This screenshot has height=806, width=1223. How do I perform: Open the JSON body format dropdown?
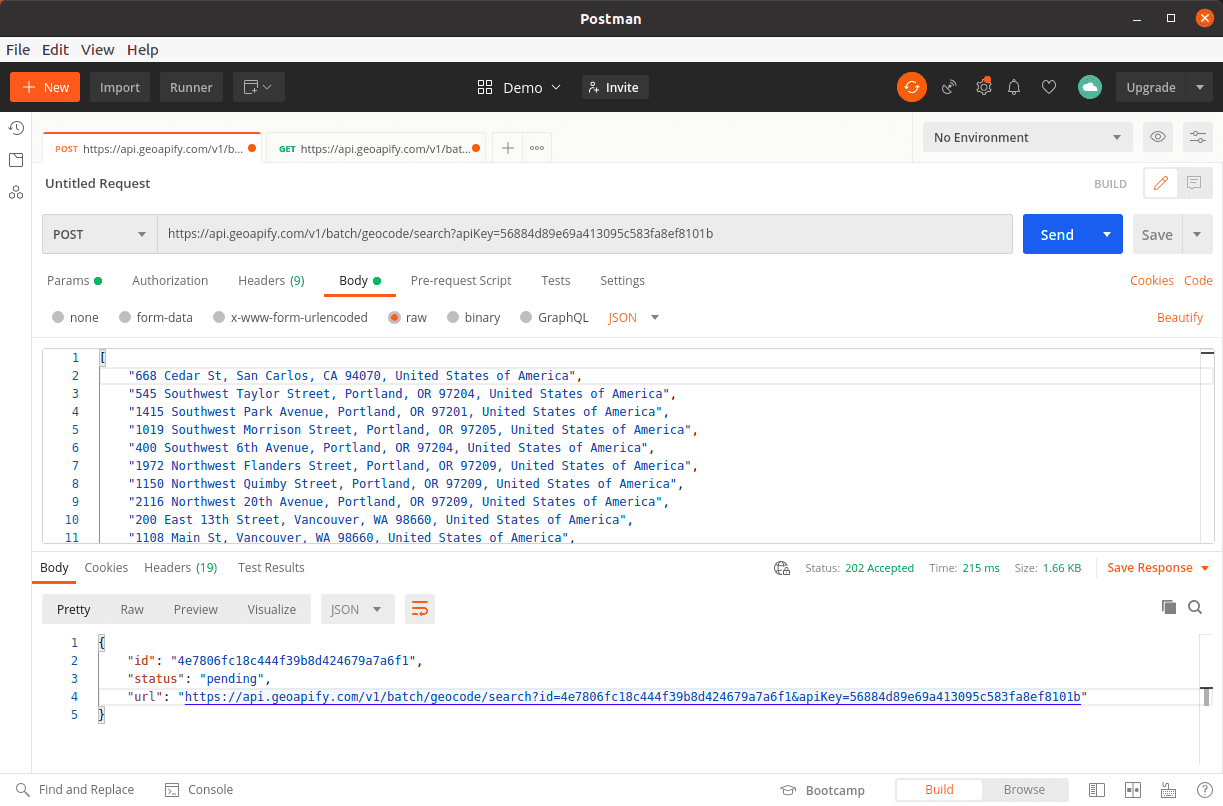click(x=634, y=317)
